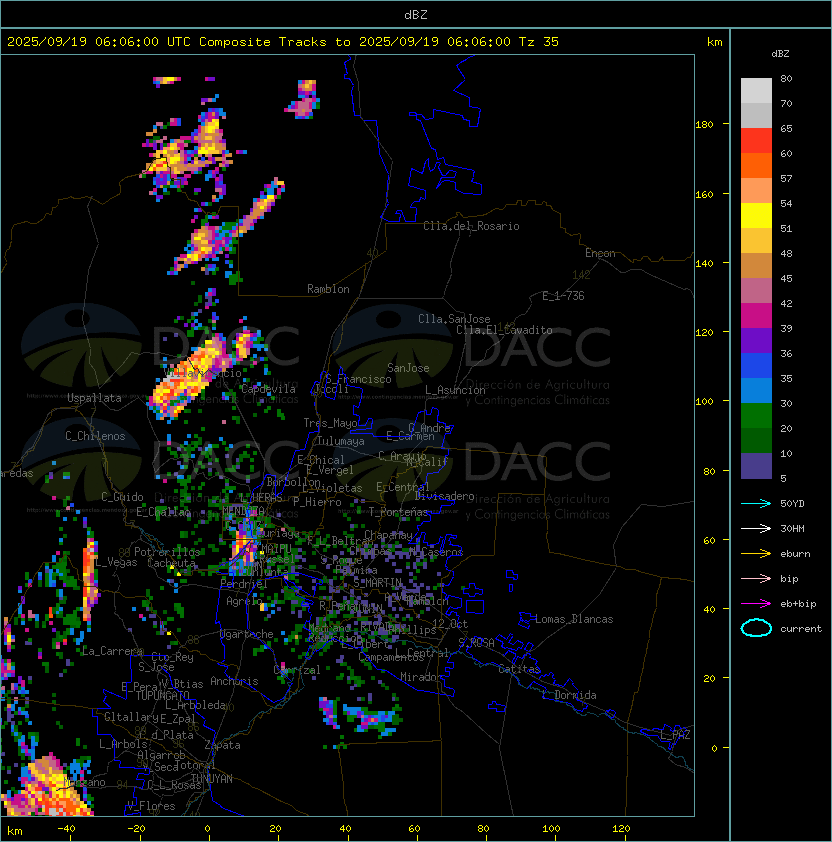The height and width of the screenshot is (842, 832).
Task: Click the 'Divisadero' map label
Action: click(x=444, y=496)
